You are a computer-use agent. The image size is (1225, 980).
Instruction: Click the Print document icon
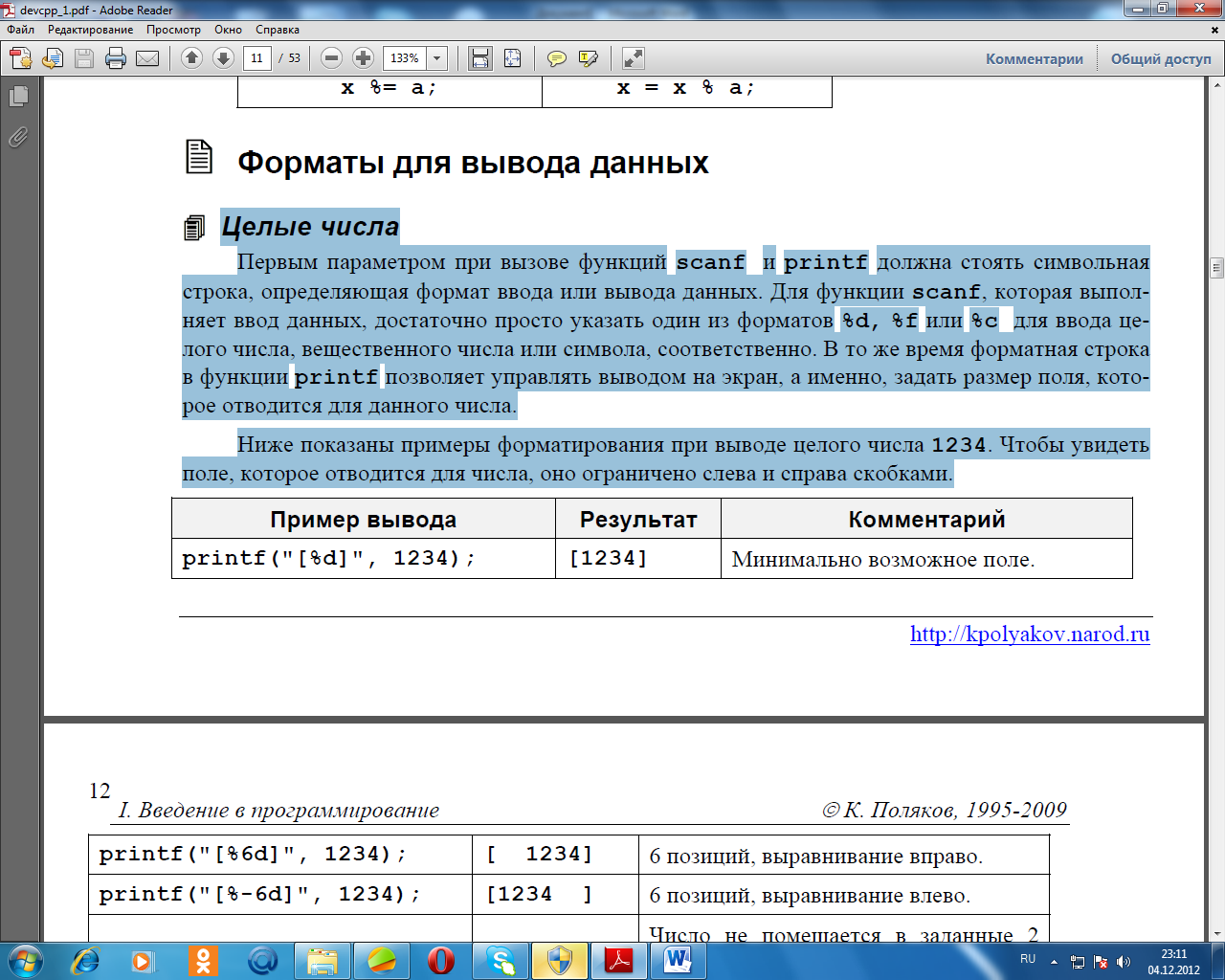tap(116, 58)
